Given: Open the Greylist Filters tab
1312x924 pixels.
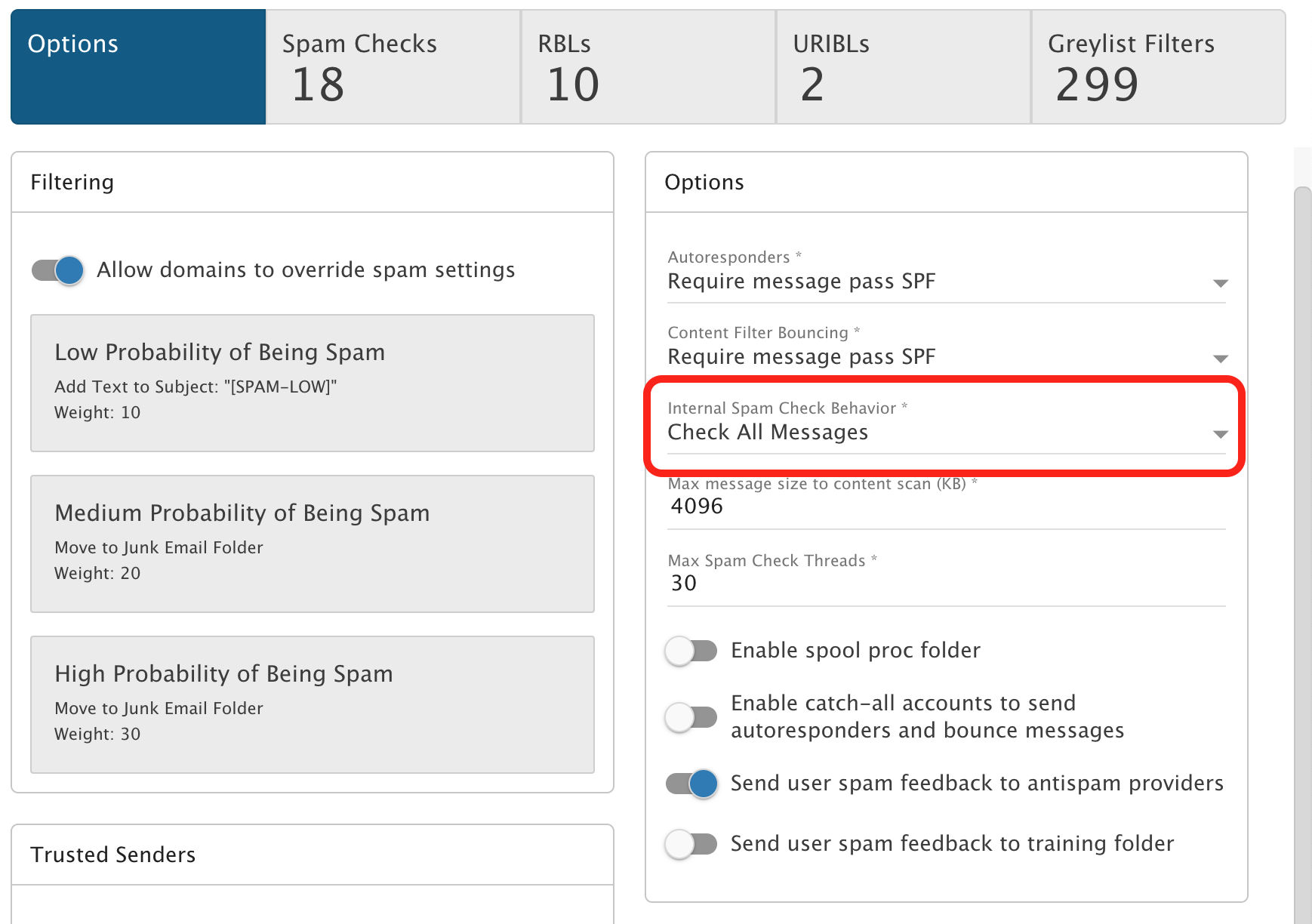Looking at the screenshot, I should 1159,66.
